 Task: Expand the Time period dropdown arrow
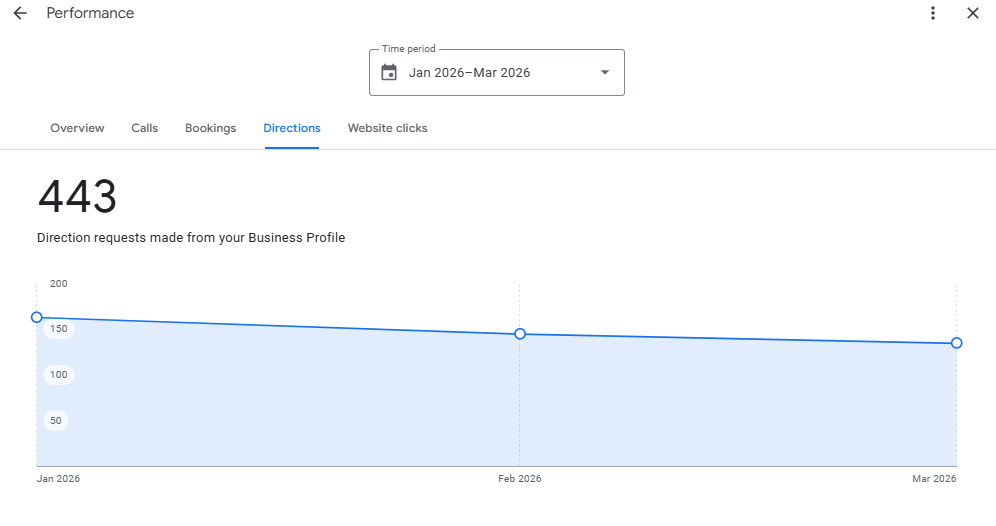pyautogui.click(x=605, y=72)
